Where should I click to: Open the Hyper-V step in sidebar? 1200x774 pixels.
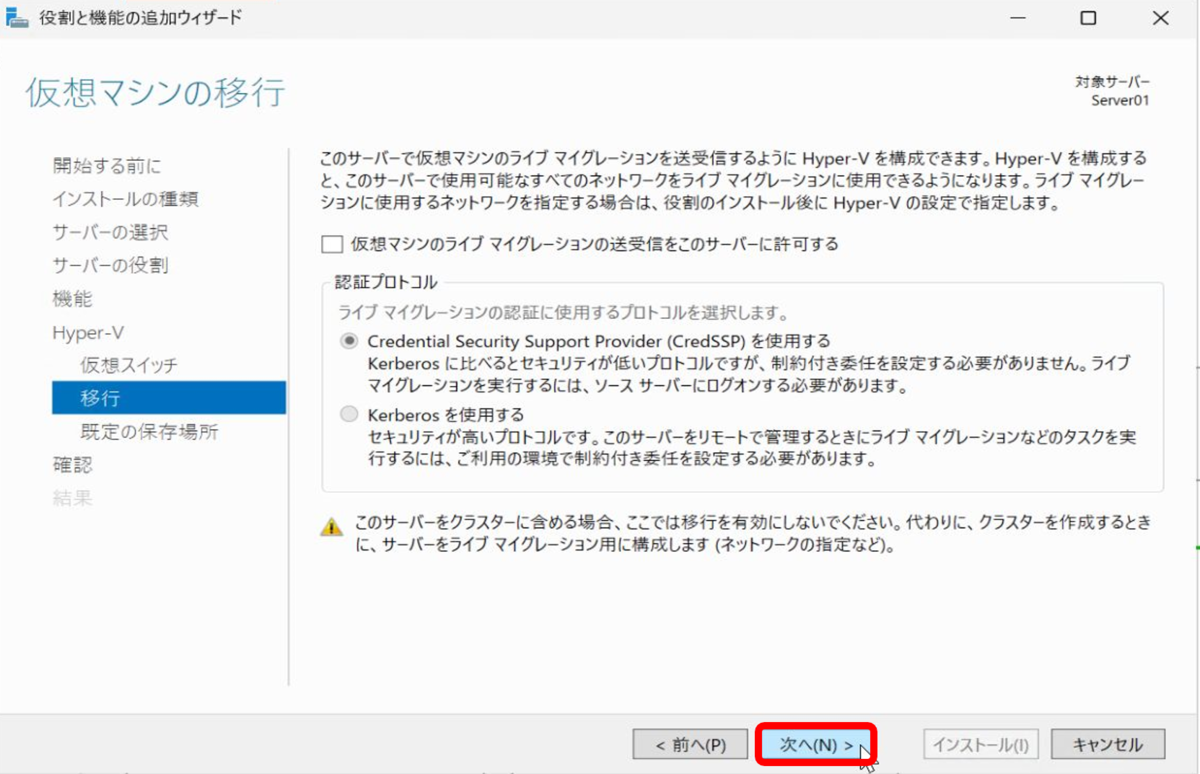click(88, 332)
